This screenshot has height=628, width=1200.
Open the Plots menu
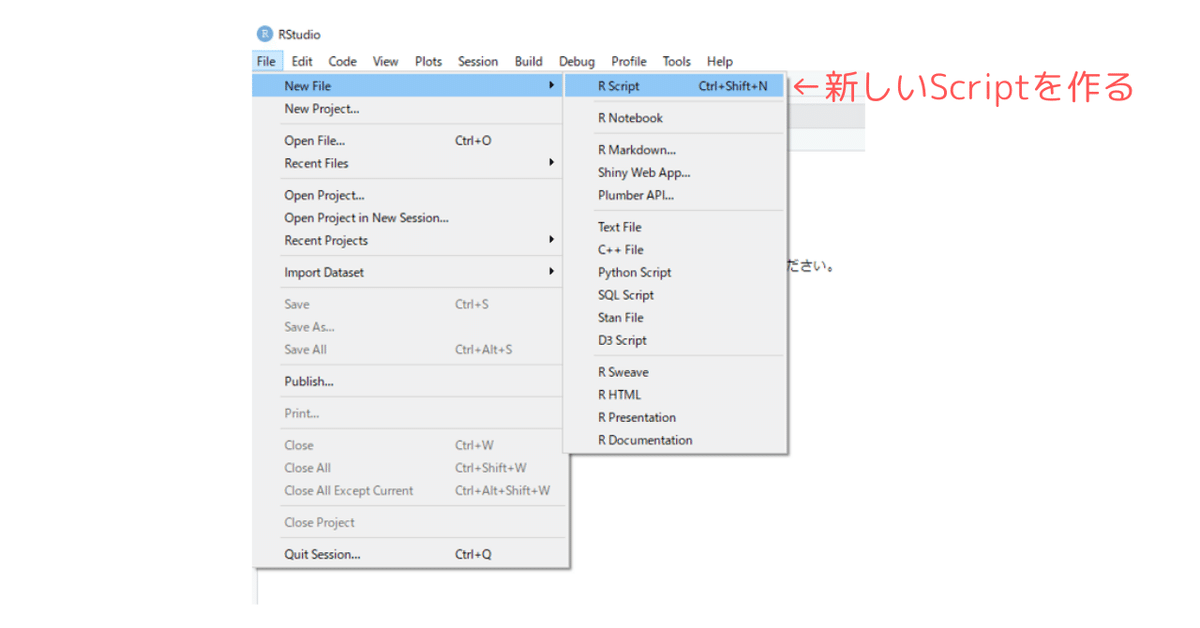428,61
